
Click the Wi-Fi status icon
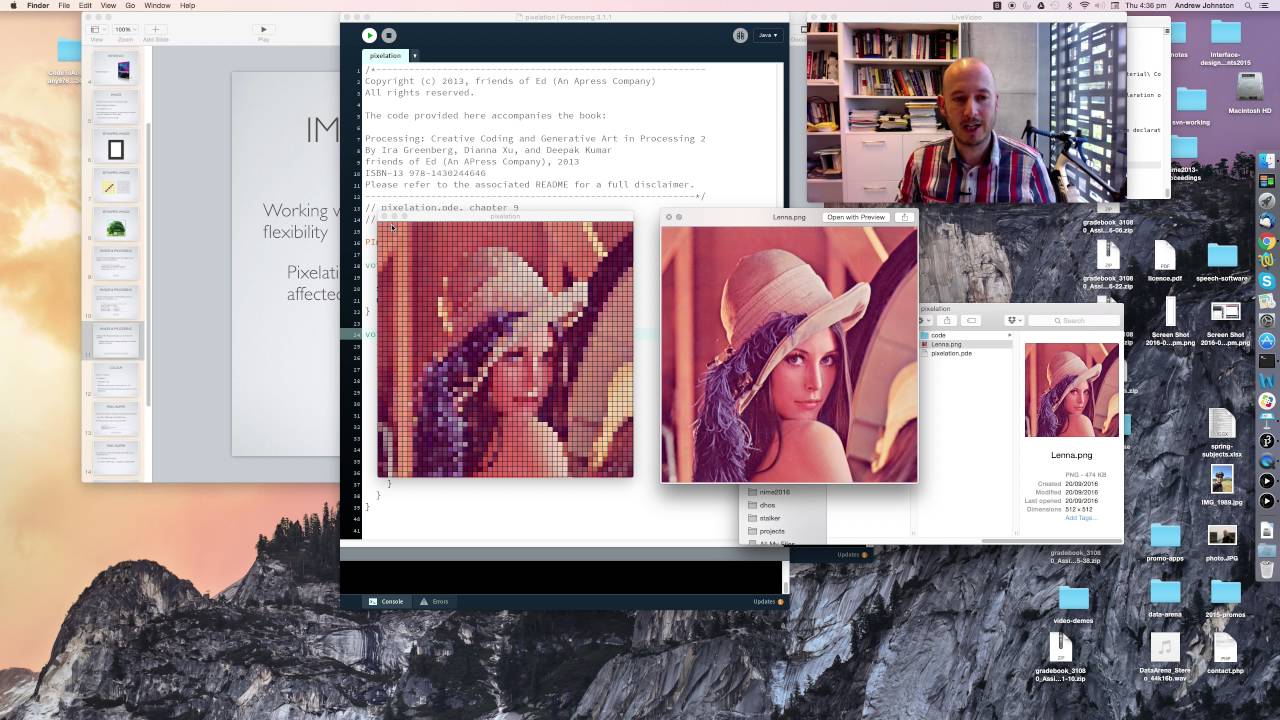point(1084,6)
